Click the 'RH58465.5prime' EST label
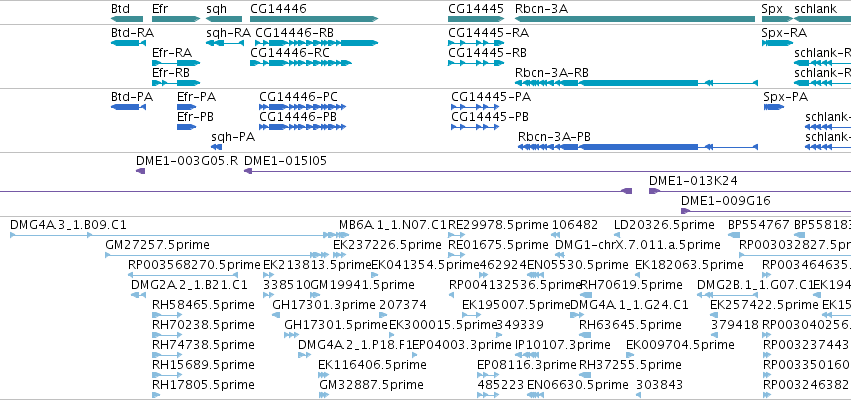Viewport: 851px width, 400px height. (x=203, y=307)
